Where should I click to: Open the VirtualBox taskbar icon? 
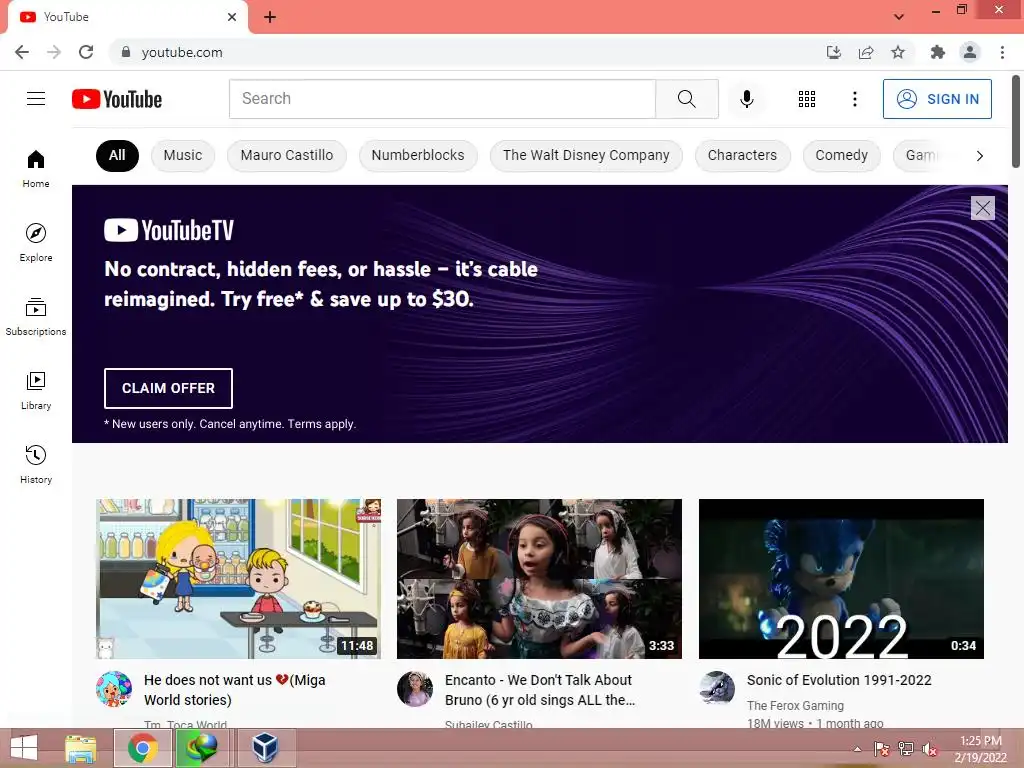265,748
